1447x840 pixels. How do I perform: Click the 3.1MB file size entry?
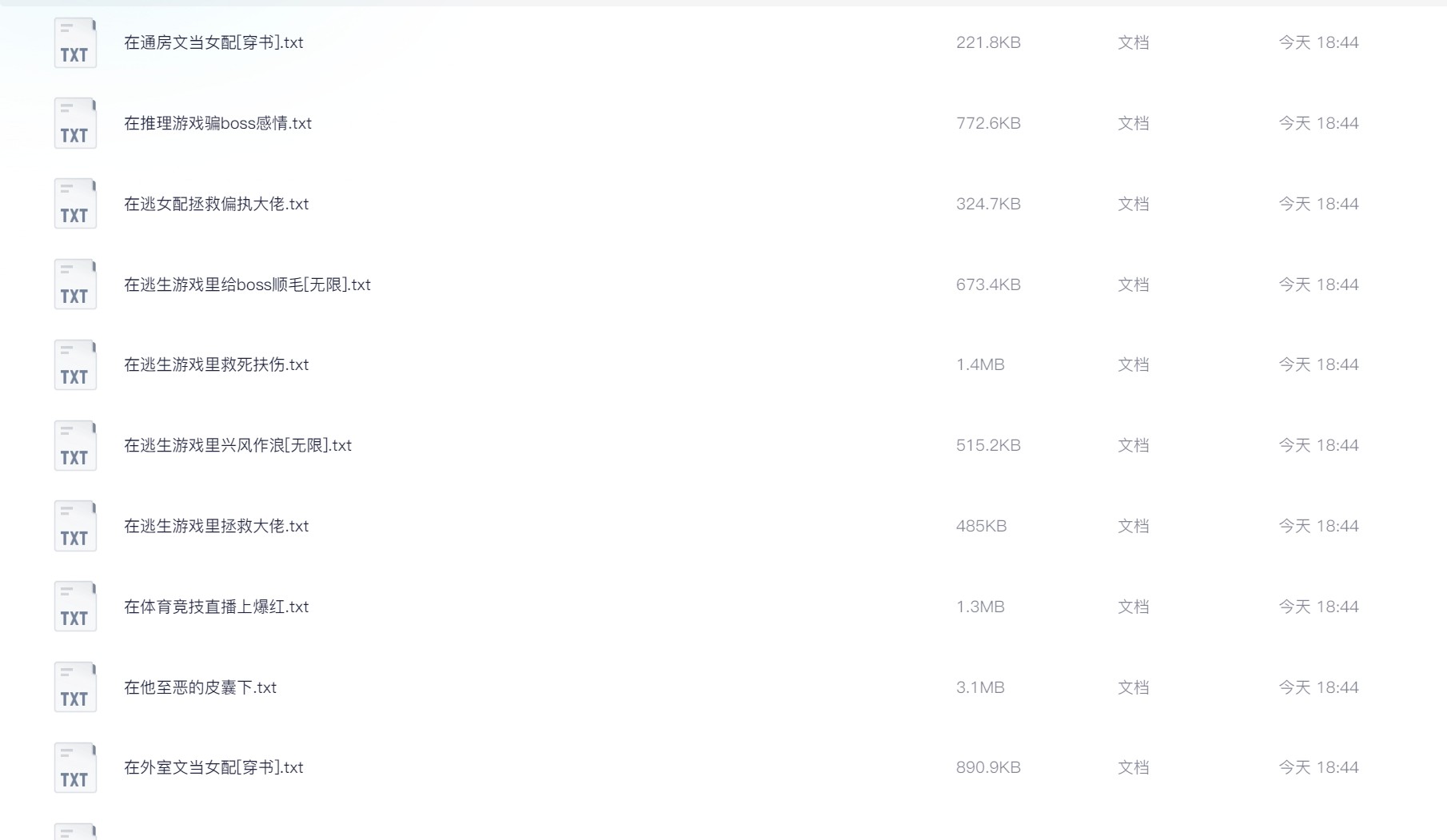[980, 687]
